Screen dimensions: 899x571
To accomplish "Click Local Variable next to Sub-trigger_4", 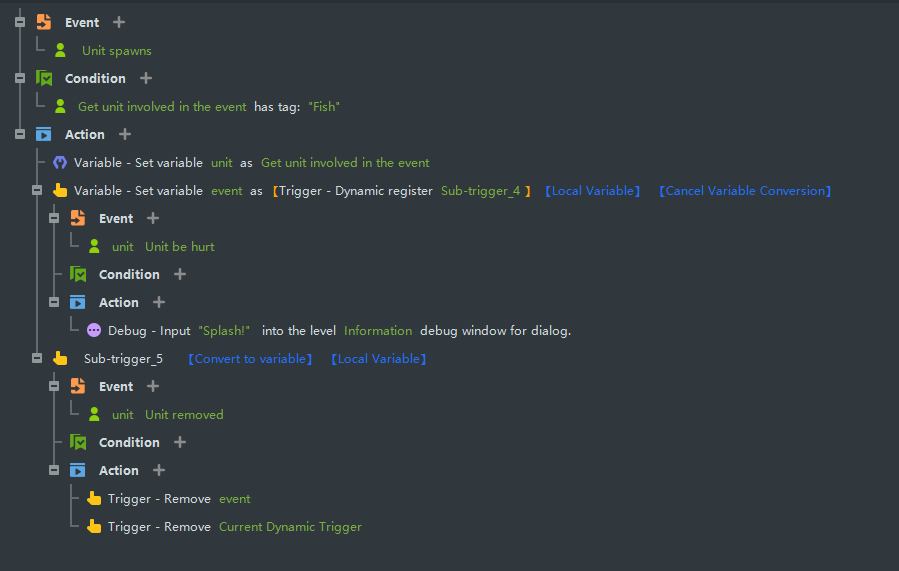I will [x=592, y=190].
